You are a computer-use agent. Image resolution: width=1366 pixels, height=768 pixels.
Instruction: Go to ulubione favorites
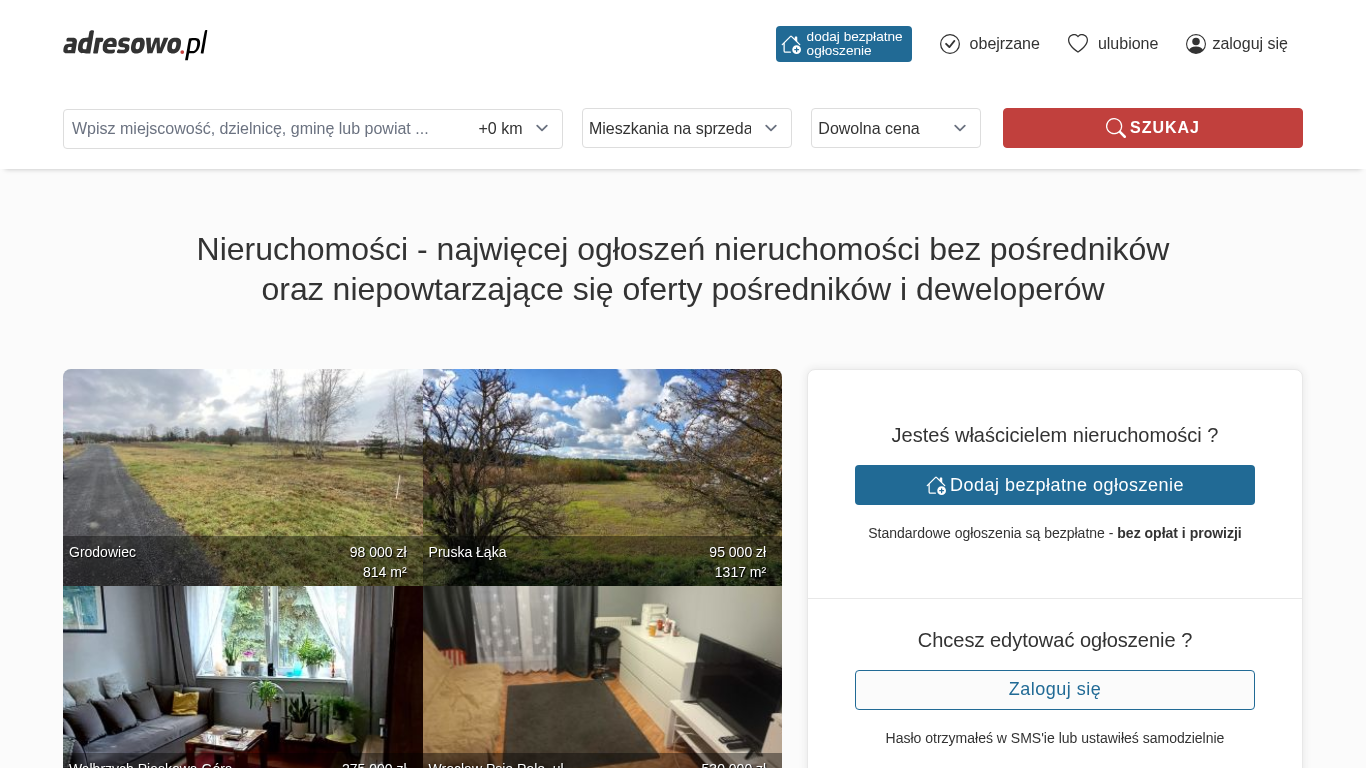pyautogui.click(x=1127, y=44)
